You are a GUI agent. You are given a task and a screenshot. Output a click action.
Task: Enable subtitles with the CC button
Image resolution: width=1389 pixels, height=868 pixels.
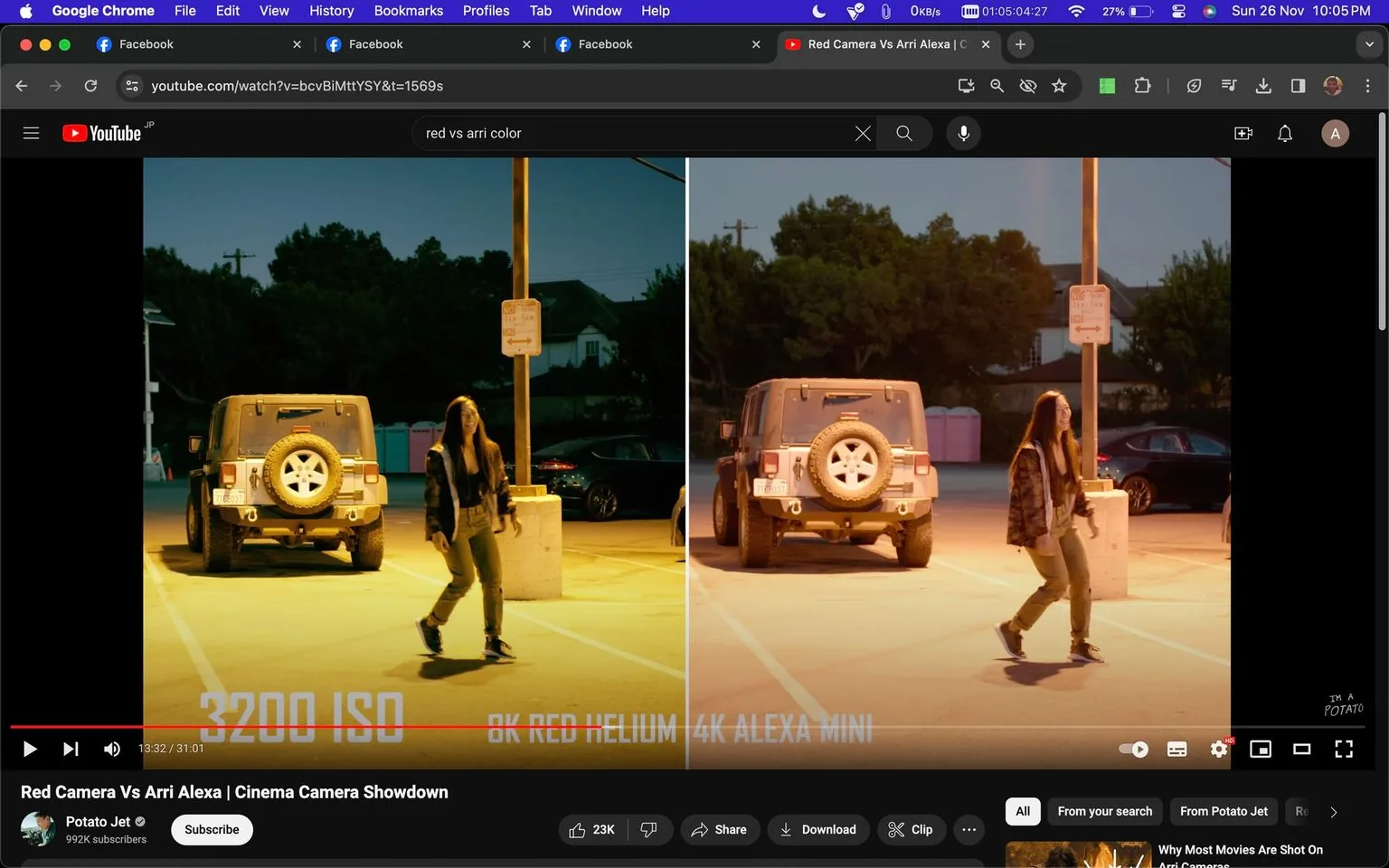tap(1176, 749)
